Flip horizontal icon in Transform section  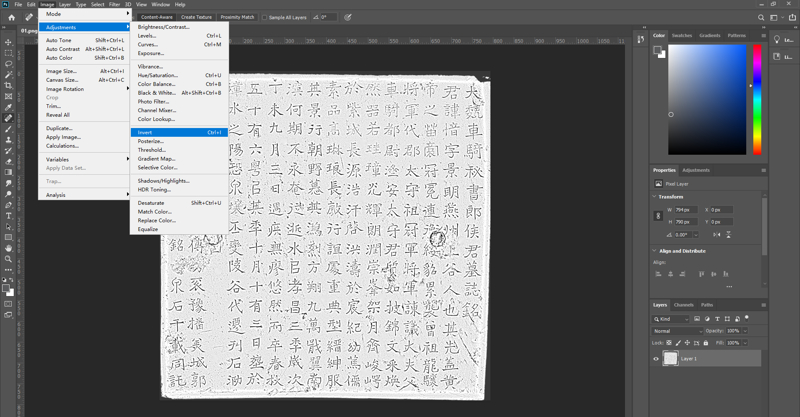pyautogui.click(x=716, y=235)
